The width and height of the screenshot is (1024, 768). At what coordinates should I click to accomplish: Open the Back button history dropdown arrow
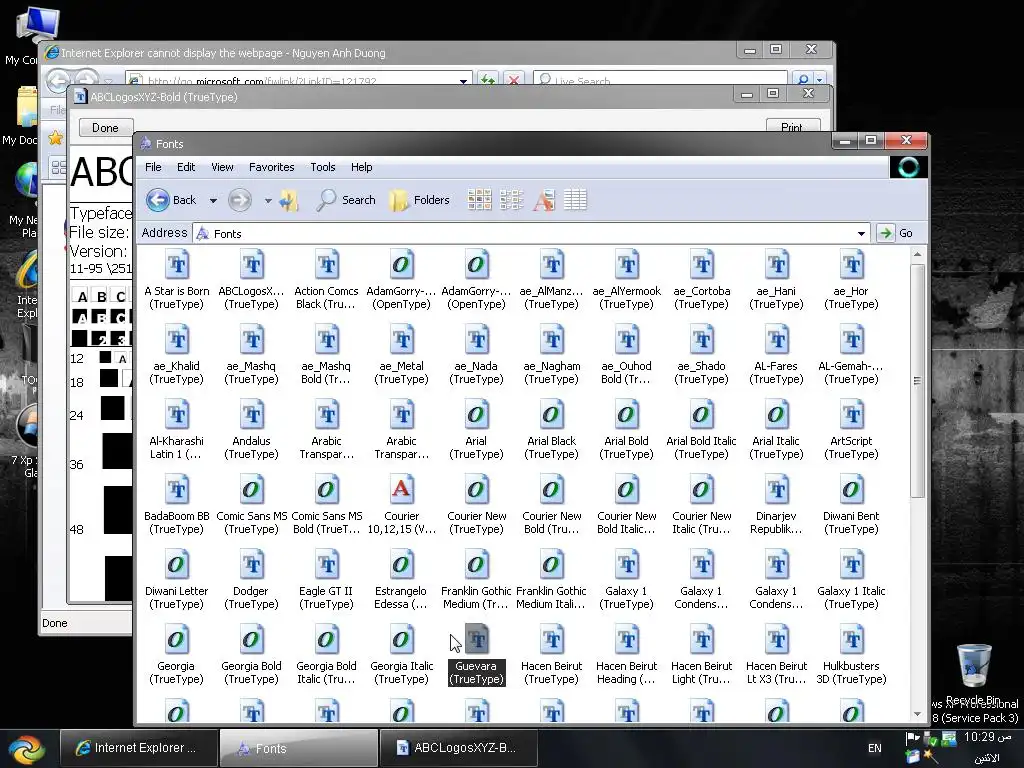[x=213, y=200]
